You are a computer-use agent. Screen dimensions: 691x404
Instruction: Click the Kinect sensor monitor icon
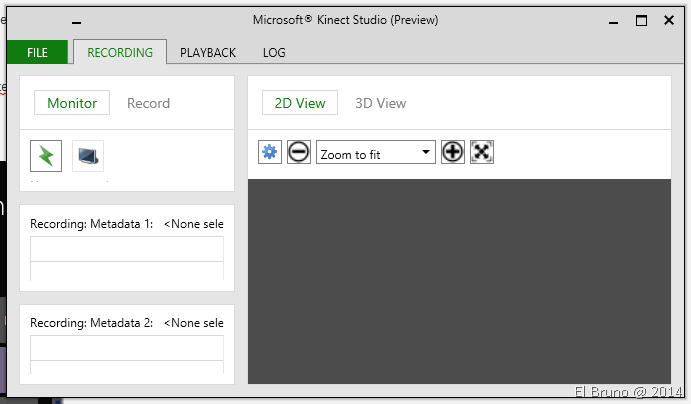coord(88,156)
